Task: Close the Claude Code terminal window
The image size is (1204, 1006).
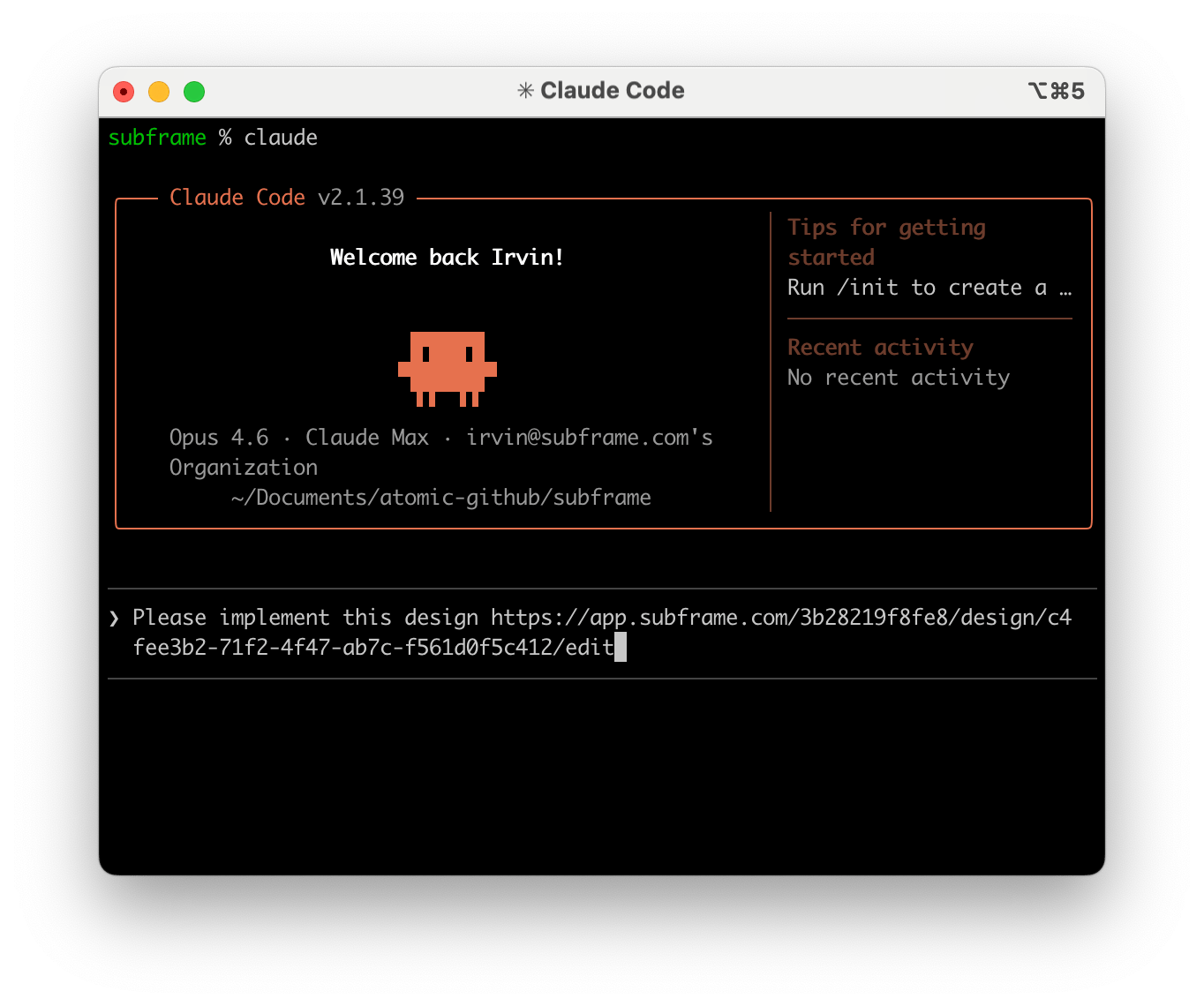Action: 124,92
